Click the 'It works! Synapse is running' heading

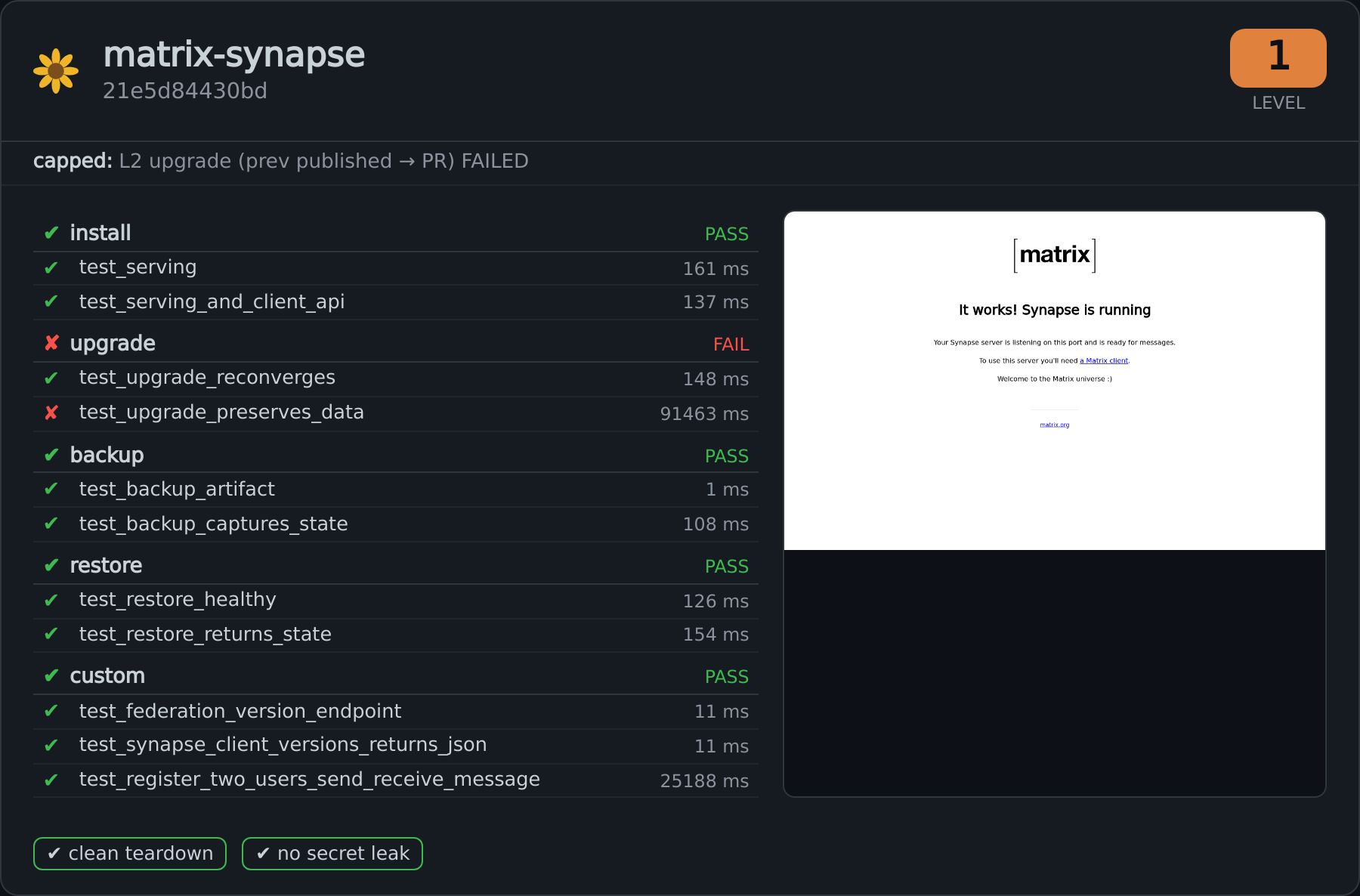1055,310
